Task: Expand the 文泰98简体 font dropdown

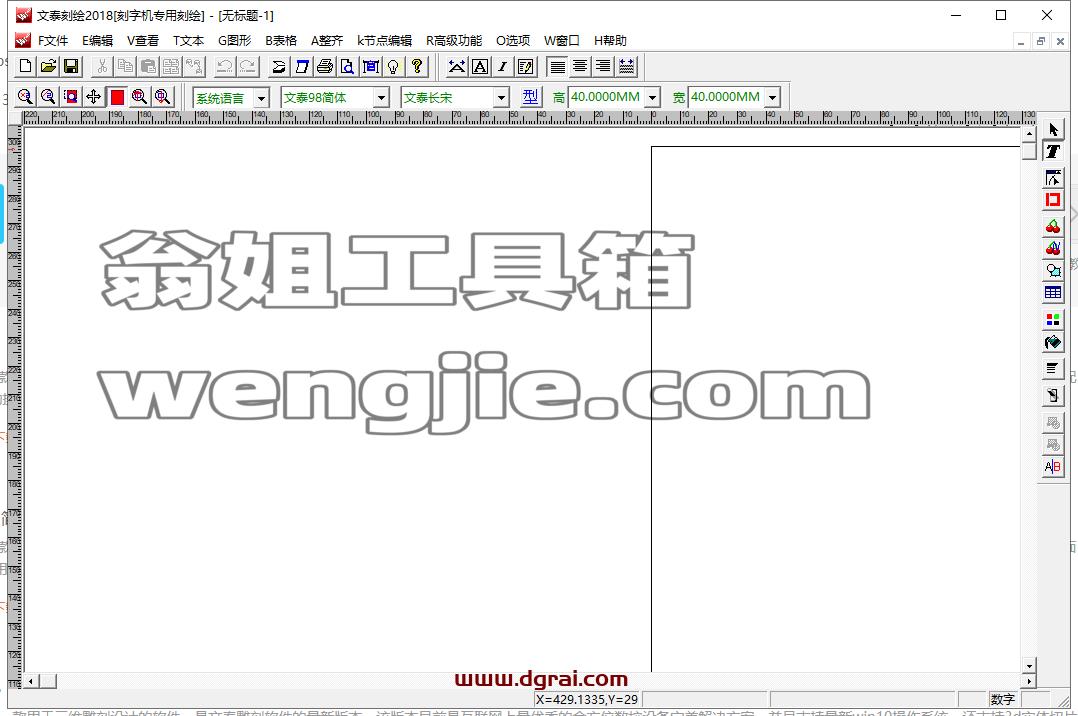Action: coord(382,98)
